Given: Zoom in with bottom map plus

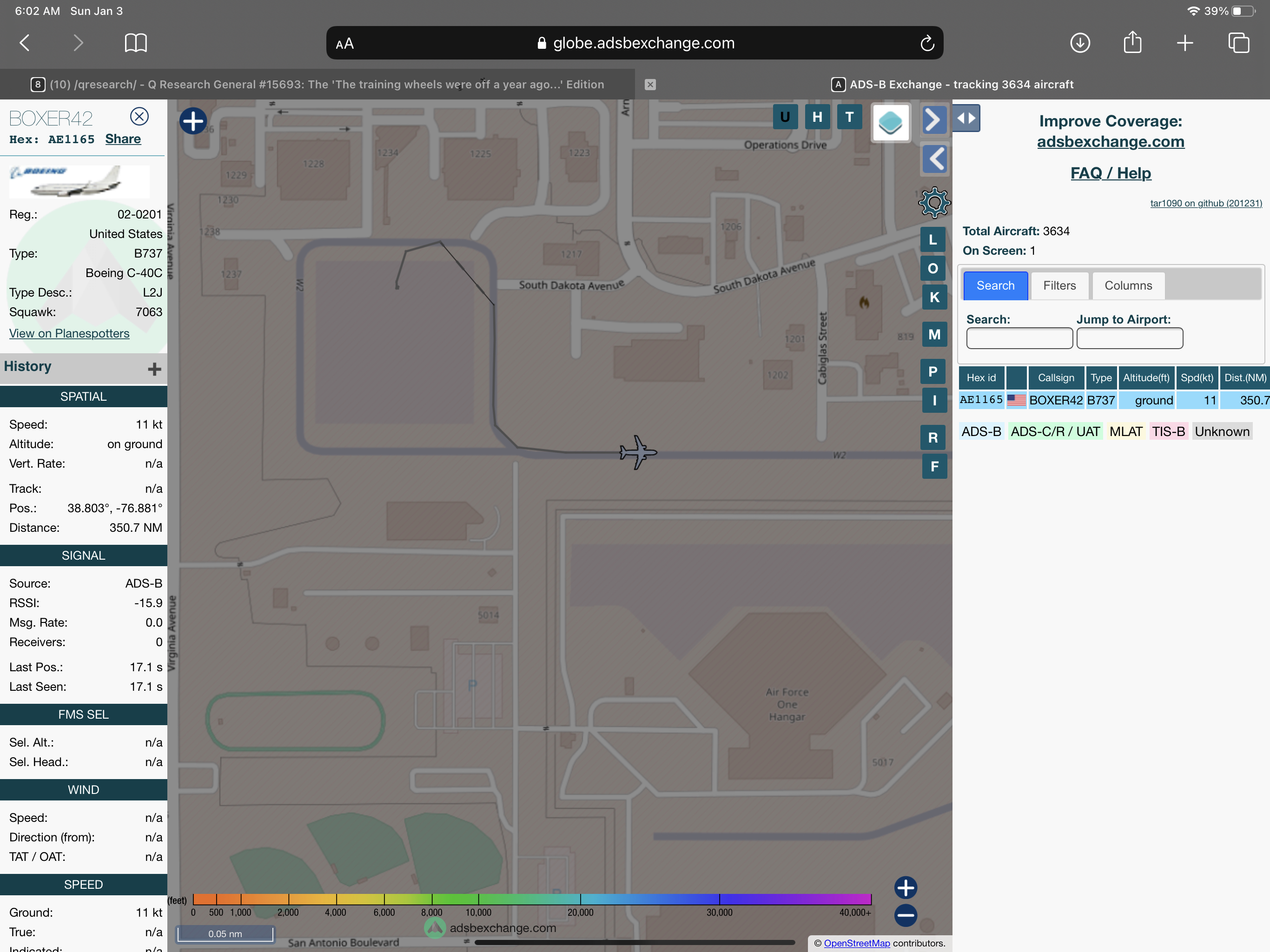Looking at the screenshot, I should click(906, 888).
